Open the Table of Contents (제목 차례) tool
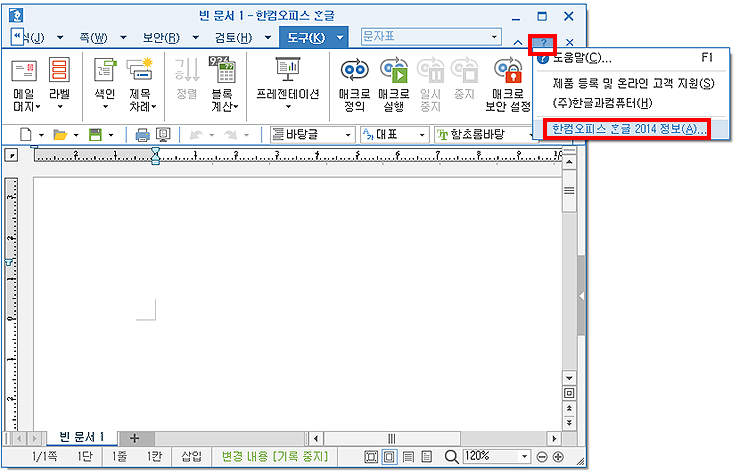Screen dimensions: 740x473 tap(141, 84)
